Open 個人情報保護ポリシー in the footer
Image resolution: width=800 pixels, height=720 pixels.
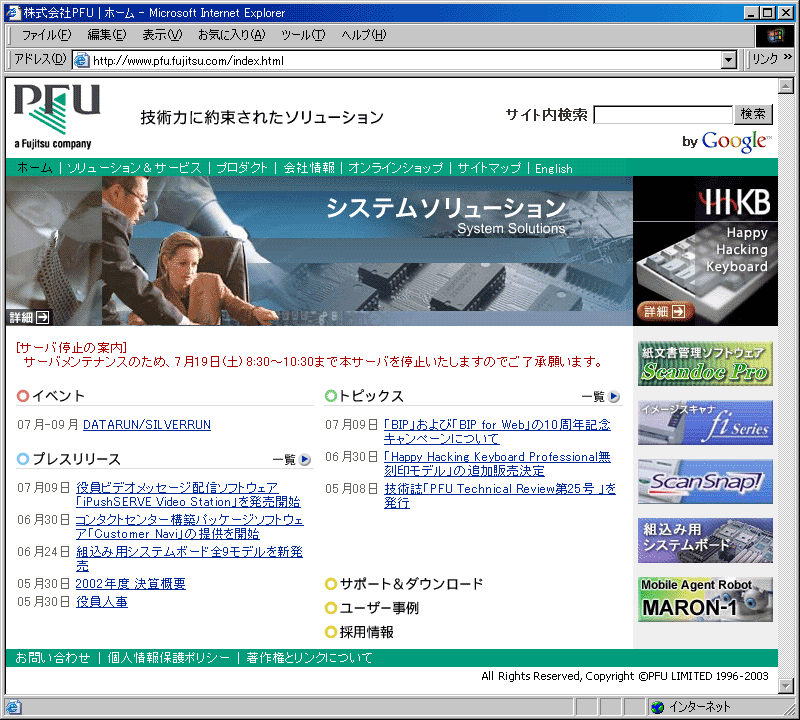click(x=168, y=658)
